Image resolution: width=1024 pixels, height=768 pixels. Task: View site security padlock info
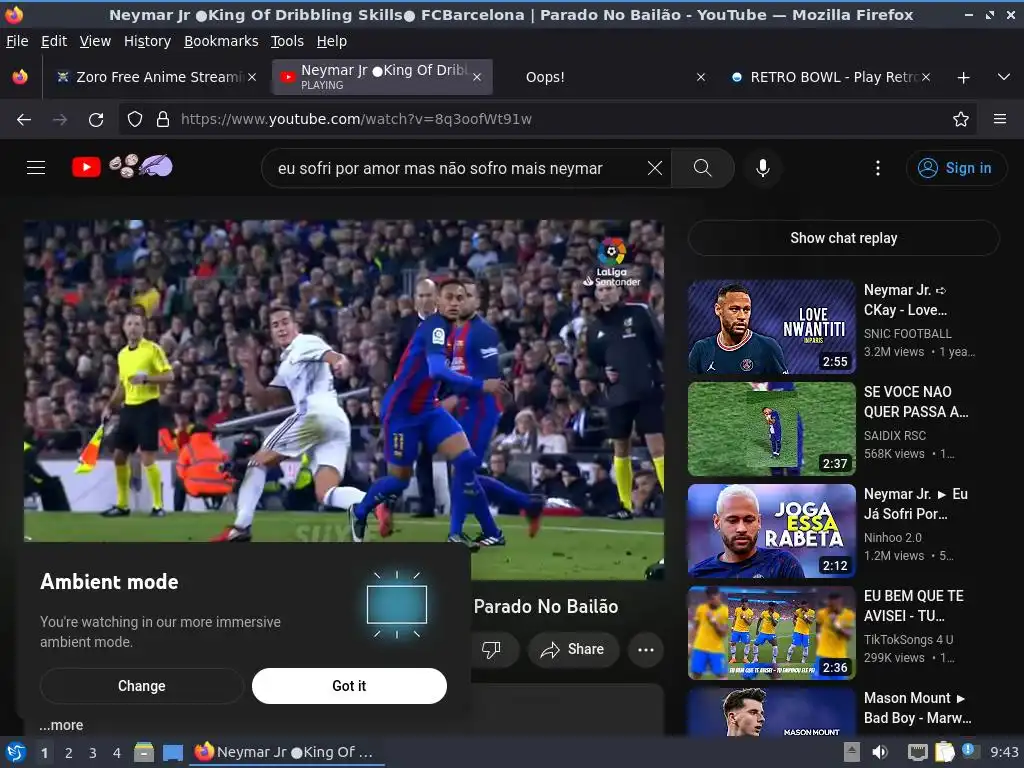coord(163,119)
